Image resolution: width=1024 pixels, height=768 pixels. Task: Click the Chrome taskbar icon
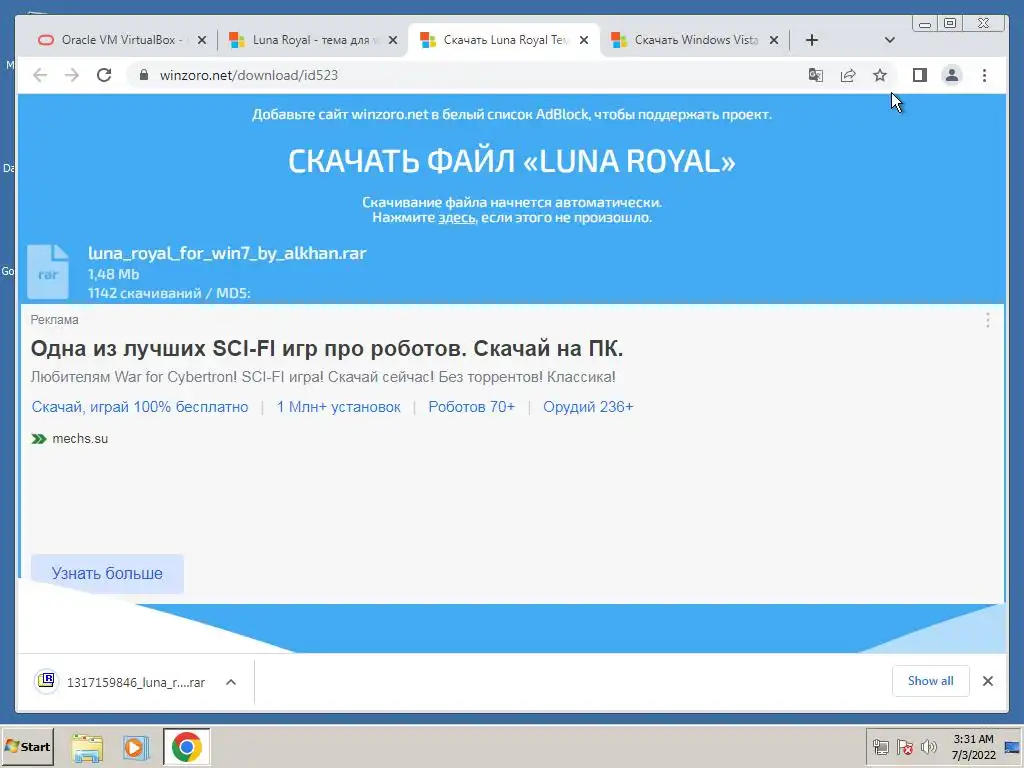[x=187, y=747]
